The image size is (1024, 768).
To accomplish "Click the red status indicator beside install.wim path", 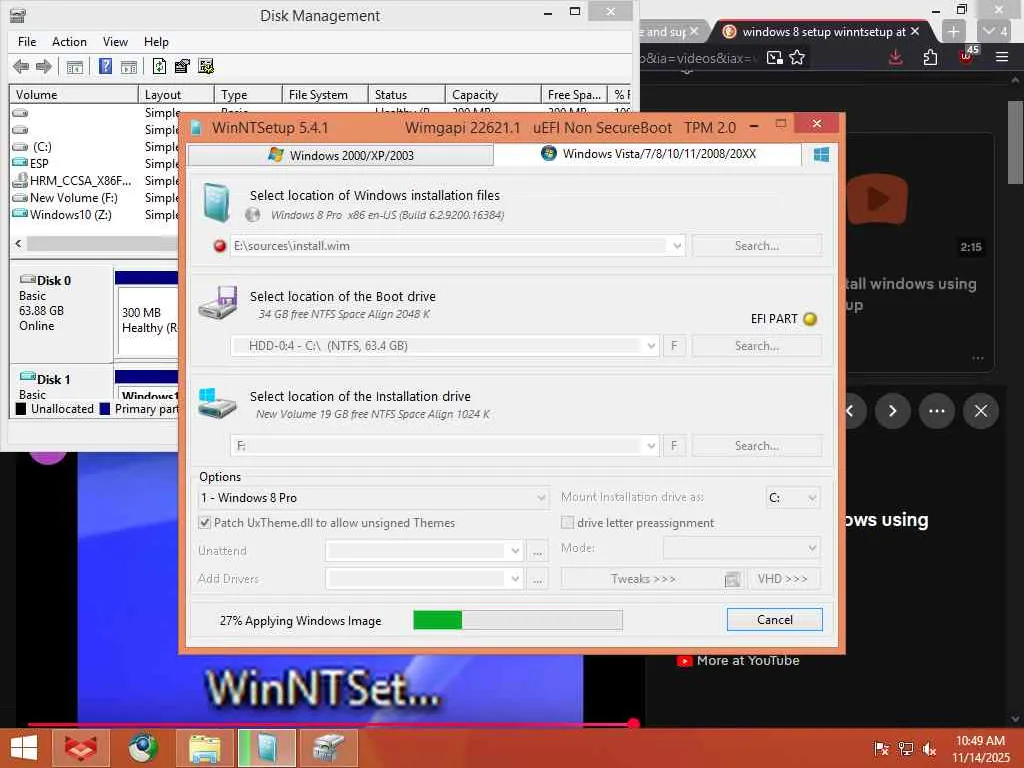I will click(x=220, y=246).
